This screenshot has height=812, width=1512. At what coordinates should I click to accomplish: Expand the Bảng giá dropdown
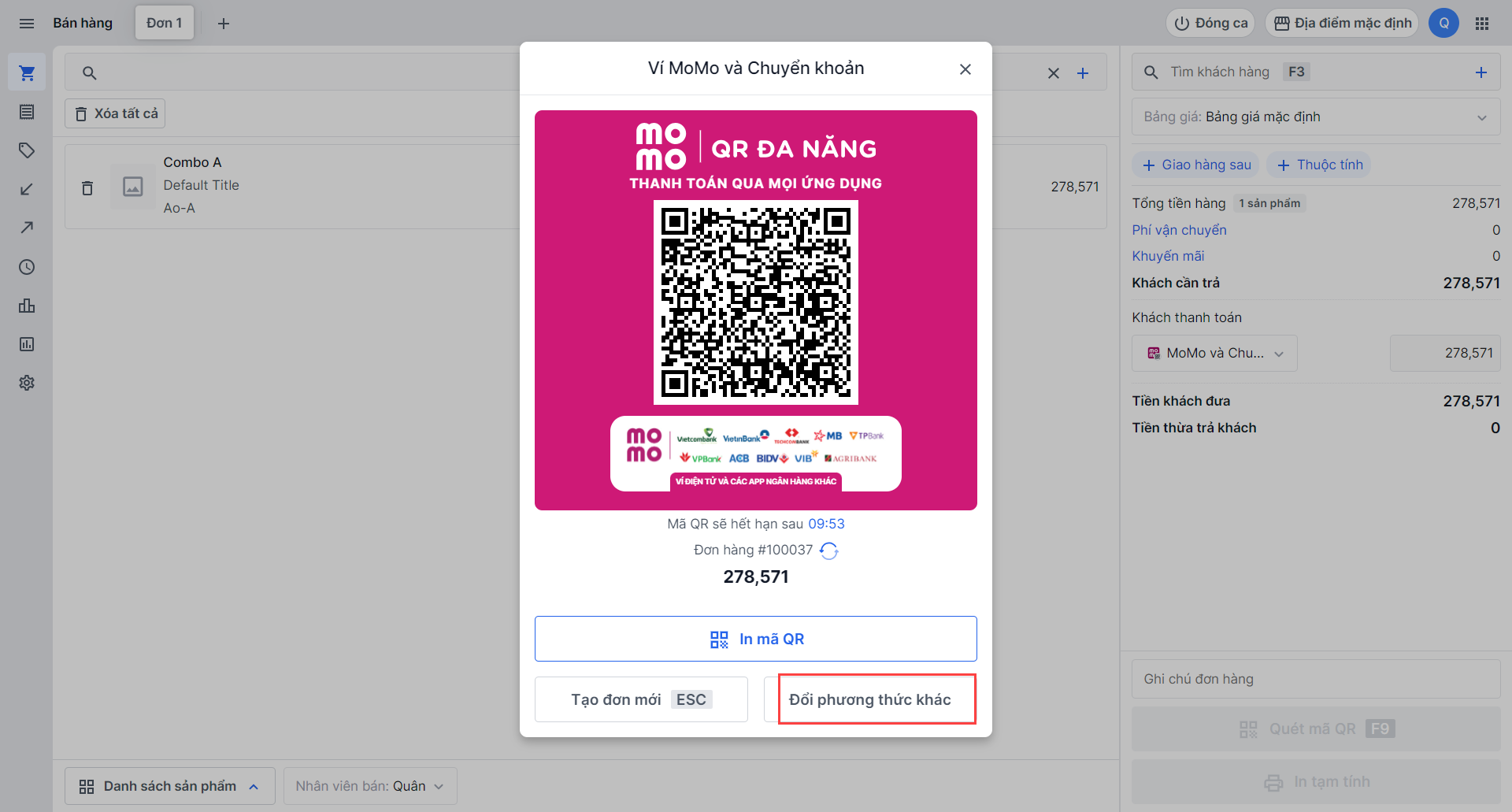1316,117
